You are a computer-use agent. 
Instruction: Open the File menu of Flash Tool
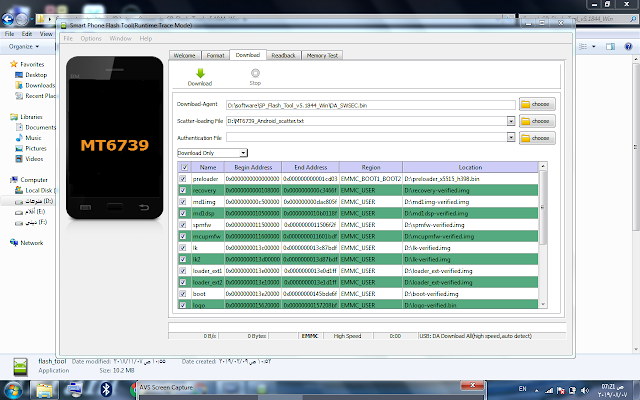pos(68,38)
